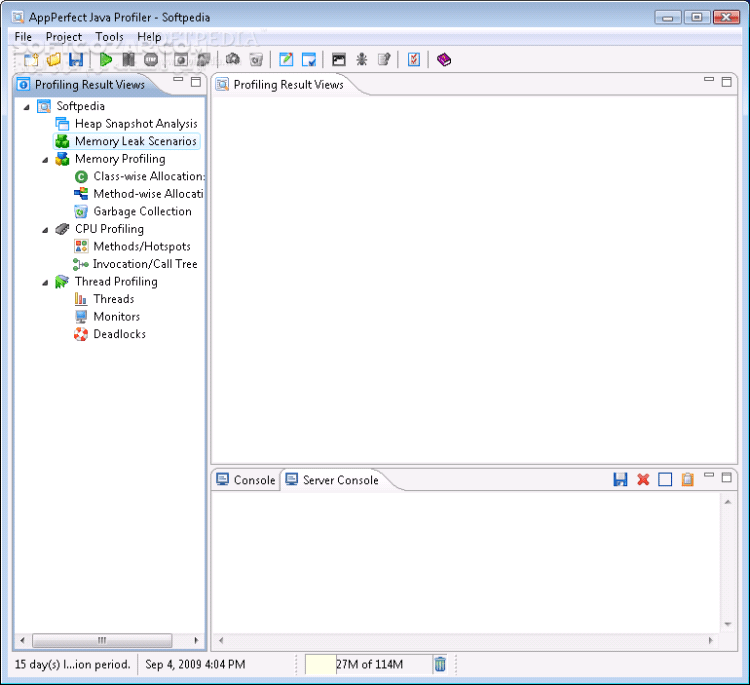Click the grey stacked snapshots toolbar icon
Screen dimensions: 750x685
coord(204,60)
